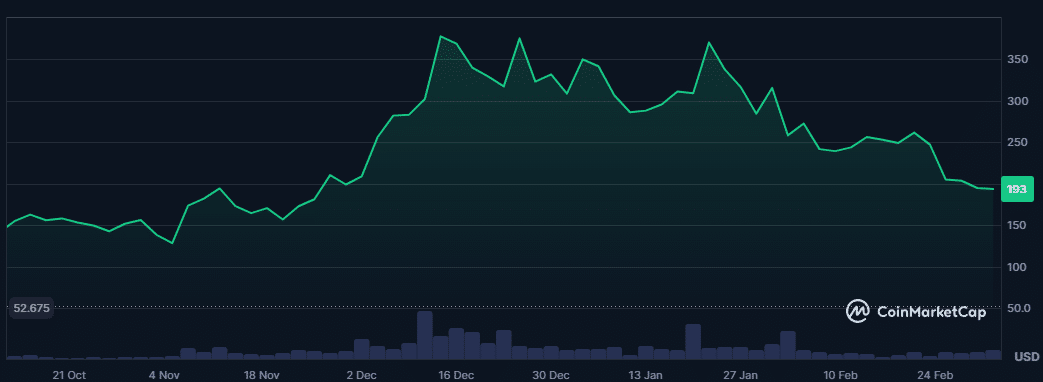Click the 18 Nov date label

click(261, 375)
